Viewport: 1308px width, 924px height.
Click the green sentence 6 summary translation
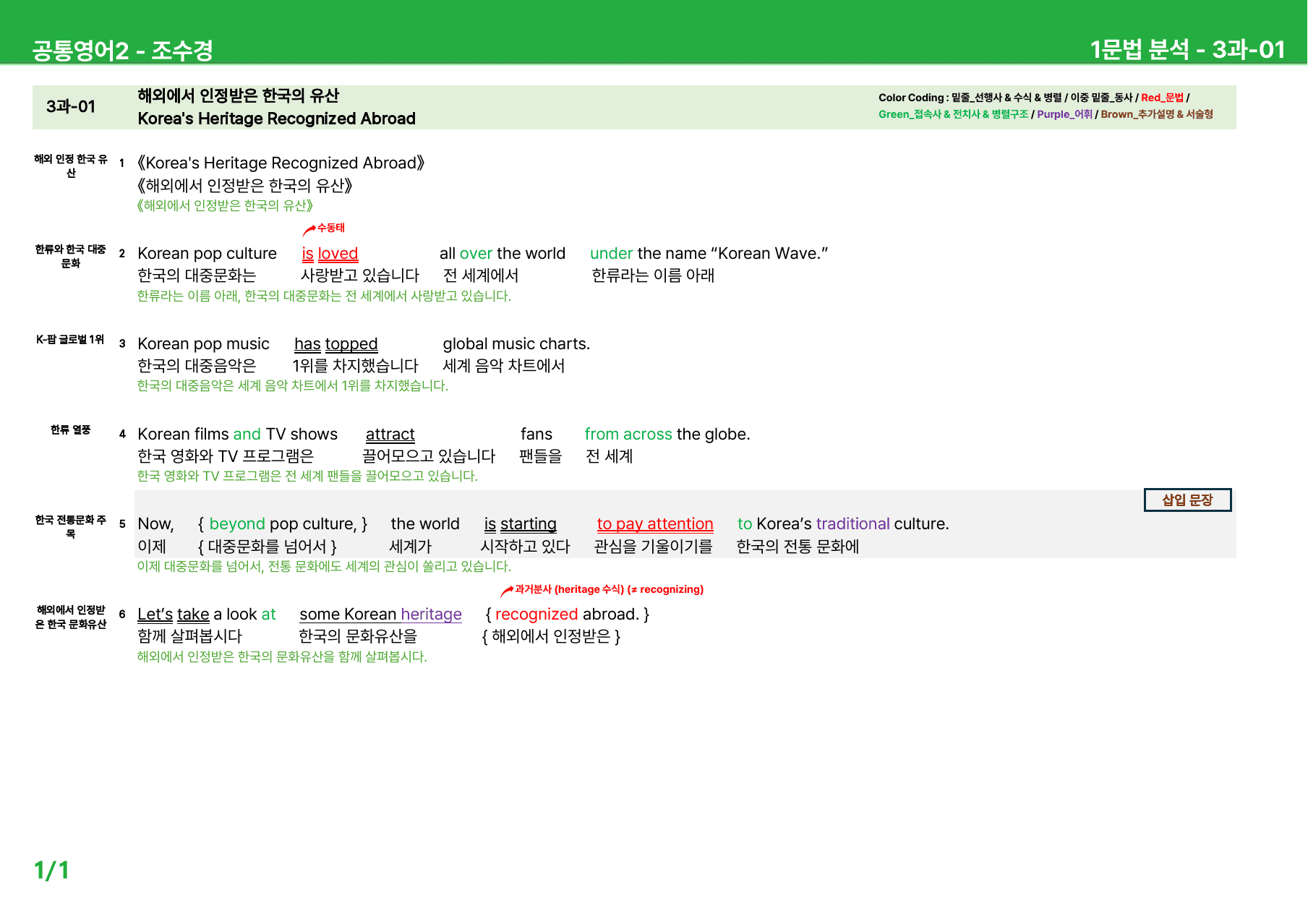(x=282, y=656)
